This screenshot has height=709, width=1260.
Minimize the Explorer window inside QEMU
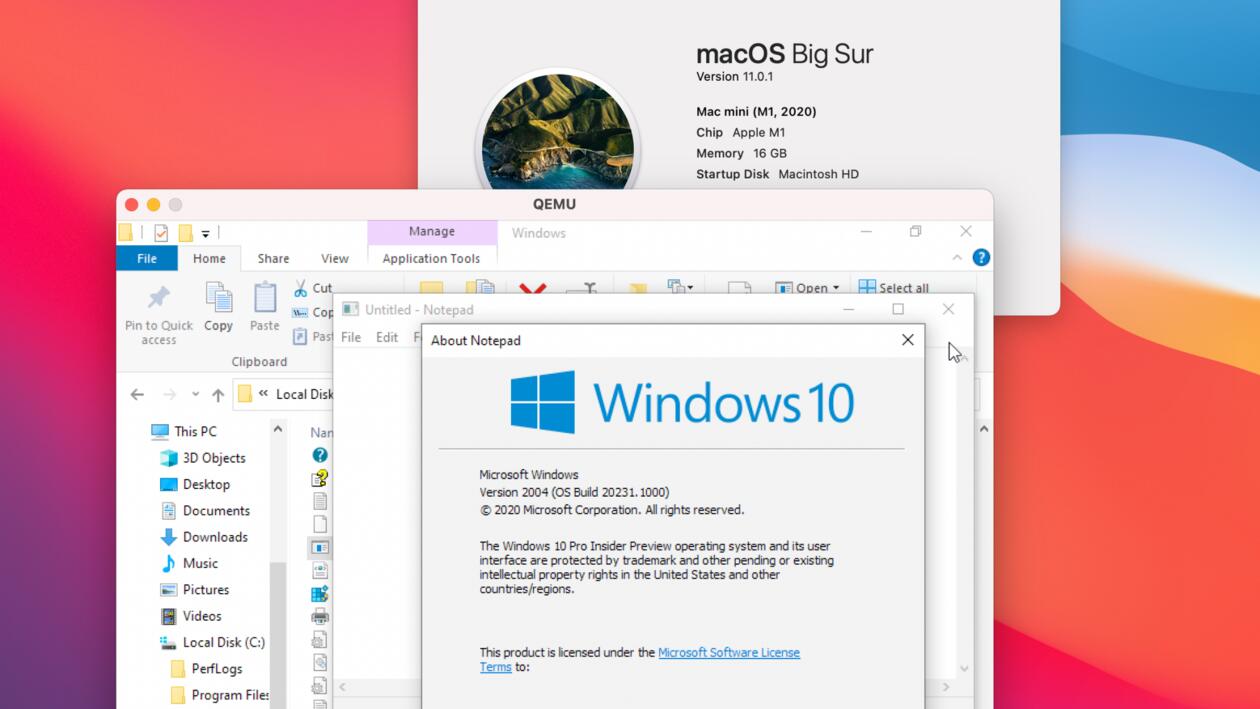tap(866, 232)
